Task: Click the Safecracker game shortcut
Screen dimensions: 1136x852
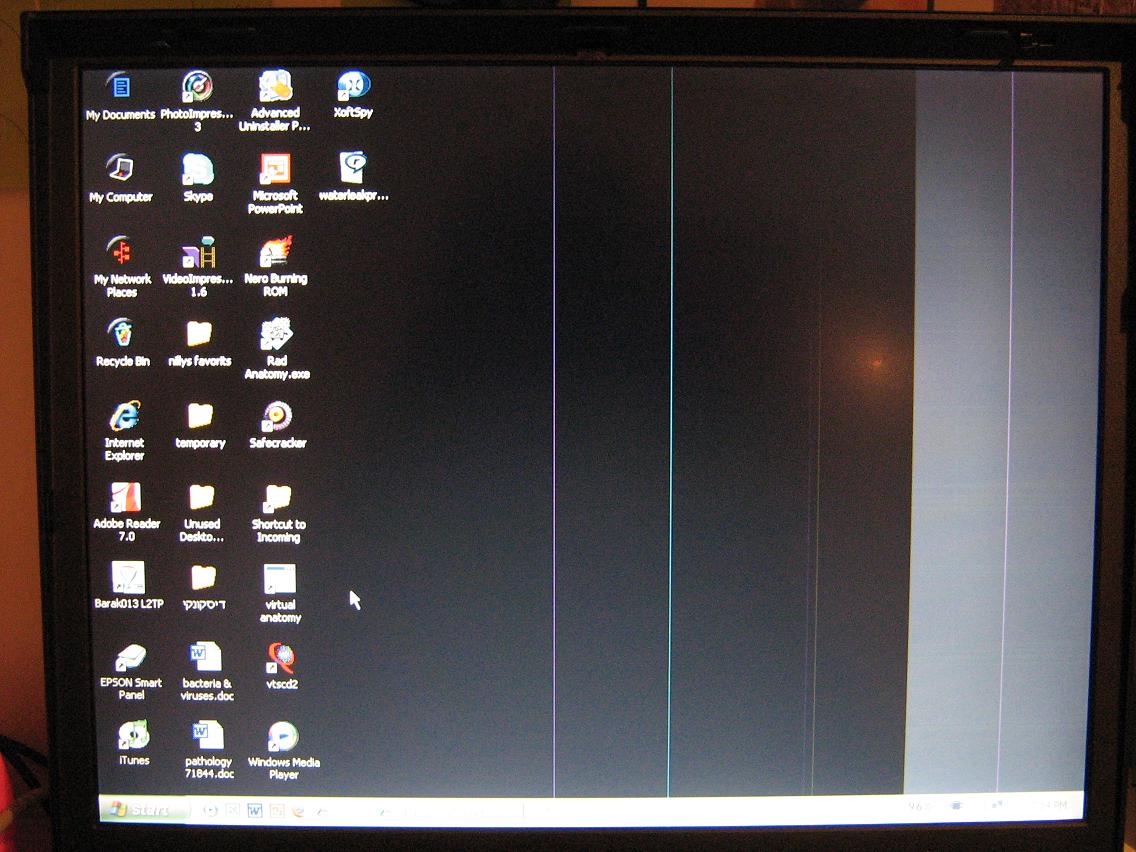Action: coord(277,416)
